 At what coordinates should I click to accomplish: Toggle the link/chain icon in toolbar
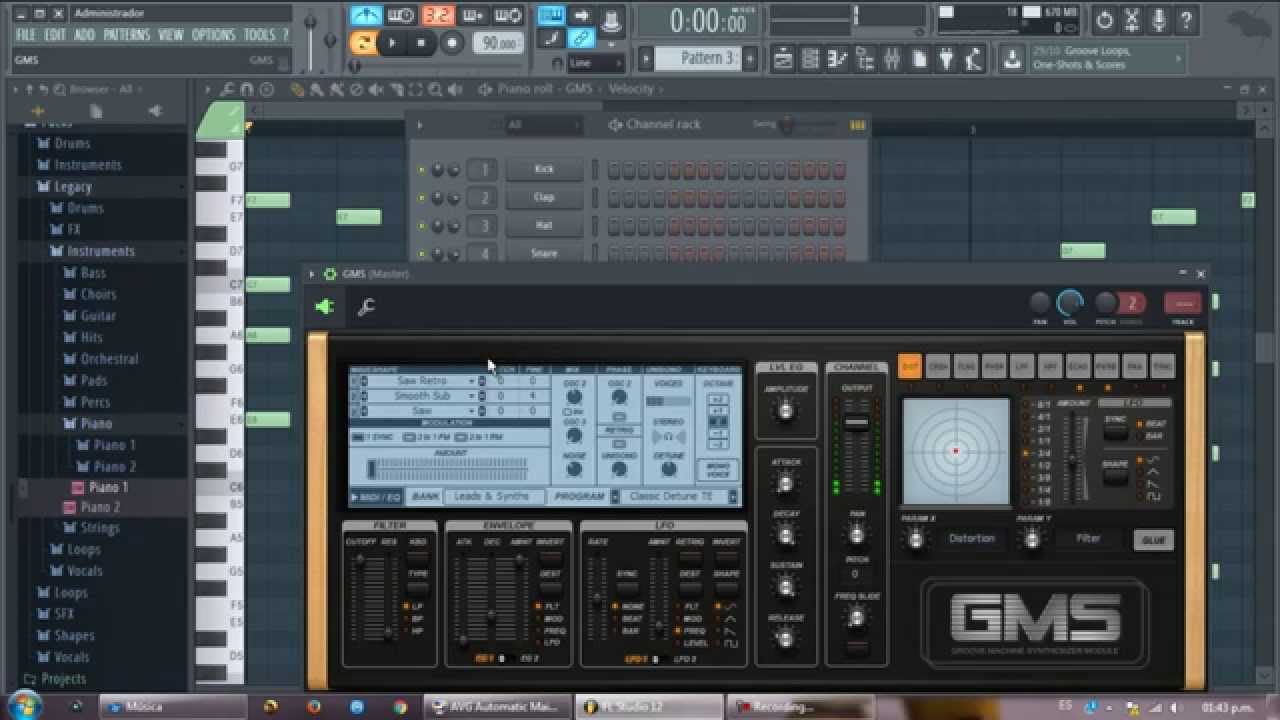[580, 39]
